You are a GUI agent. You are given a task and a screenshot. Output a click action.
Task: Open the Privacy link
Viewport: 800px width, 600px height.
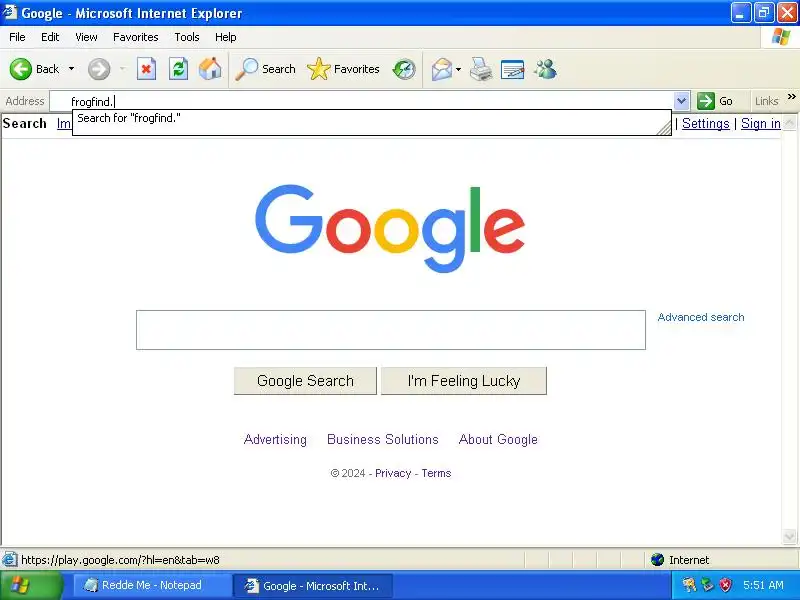point(393,473)
